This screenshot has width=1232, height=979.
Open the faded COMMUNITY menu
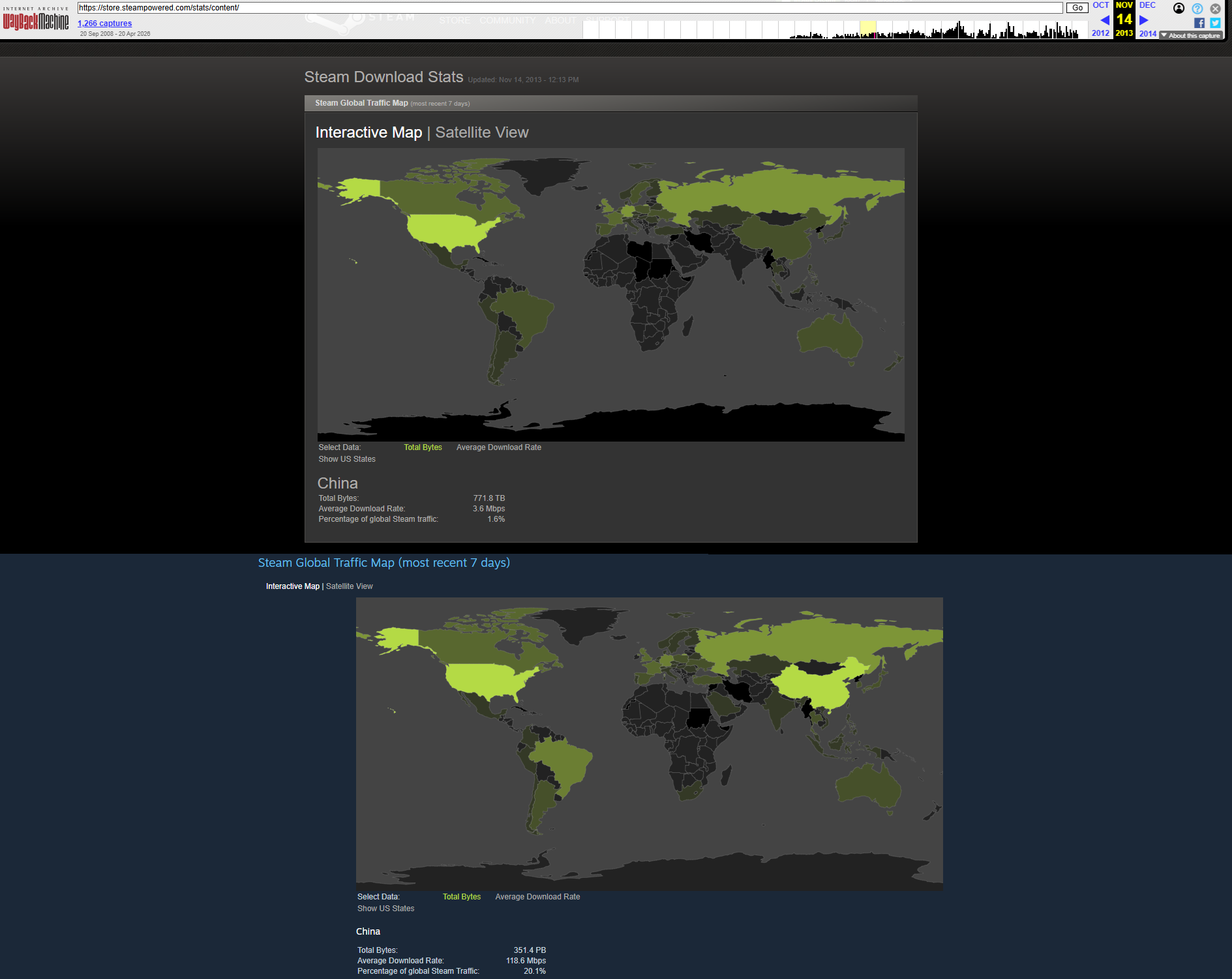tap(507, 20)
